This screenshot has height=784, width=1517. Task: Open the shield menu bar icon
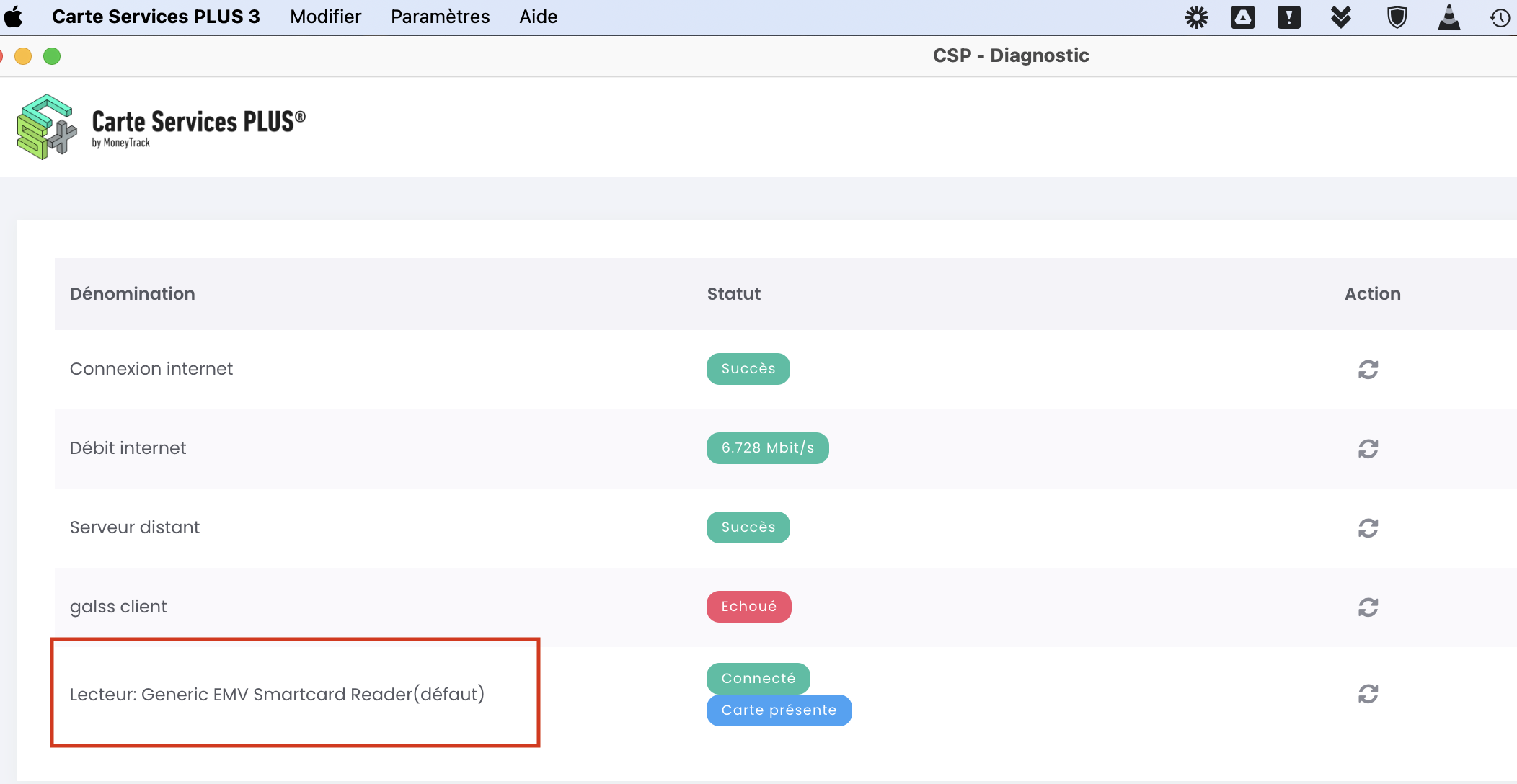coord(1397,17)
